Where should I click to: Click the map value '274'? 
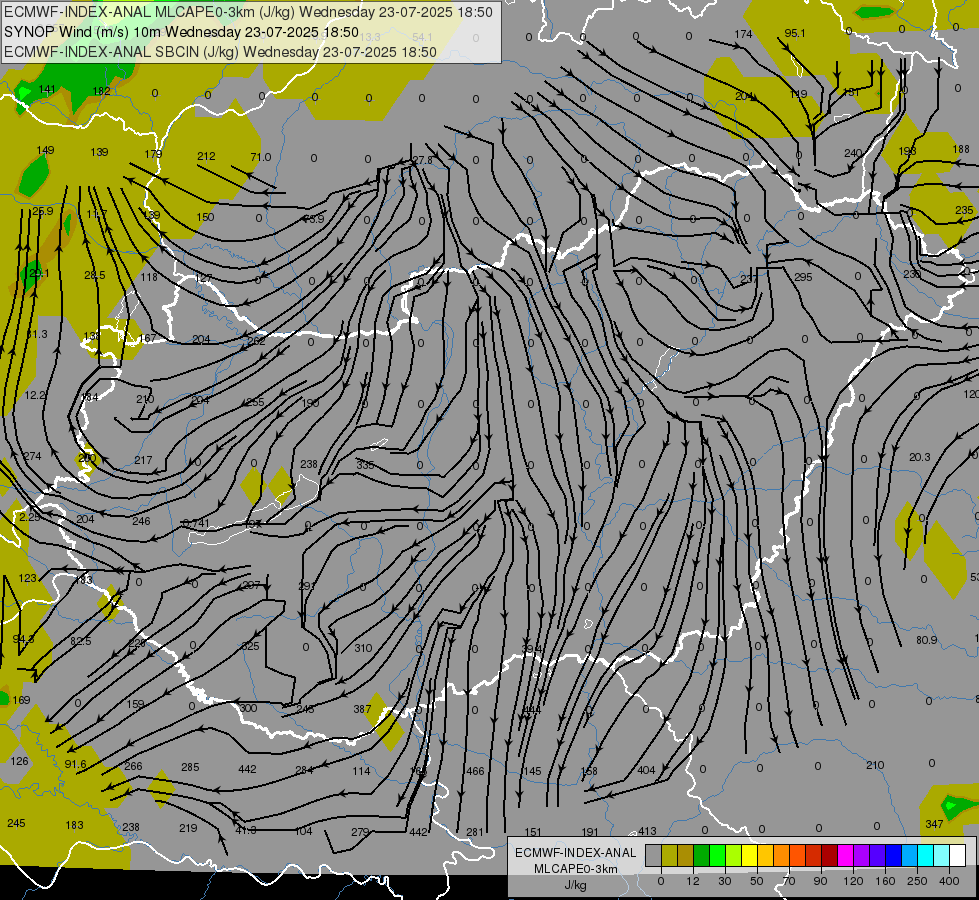[x=32, y=457]
